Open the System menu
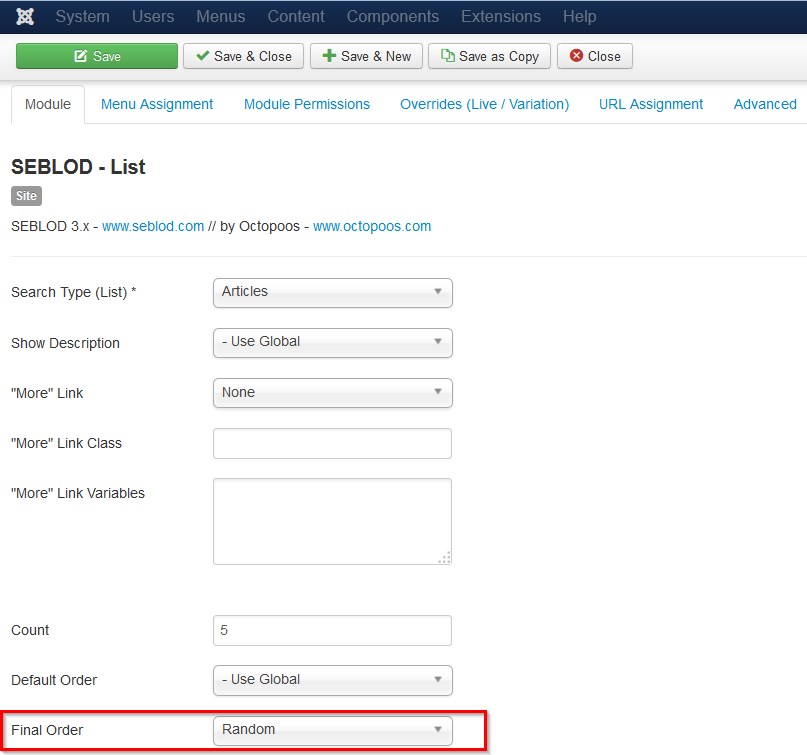The image size is (807, 755). pos(82,16)
